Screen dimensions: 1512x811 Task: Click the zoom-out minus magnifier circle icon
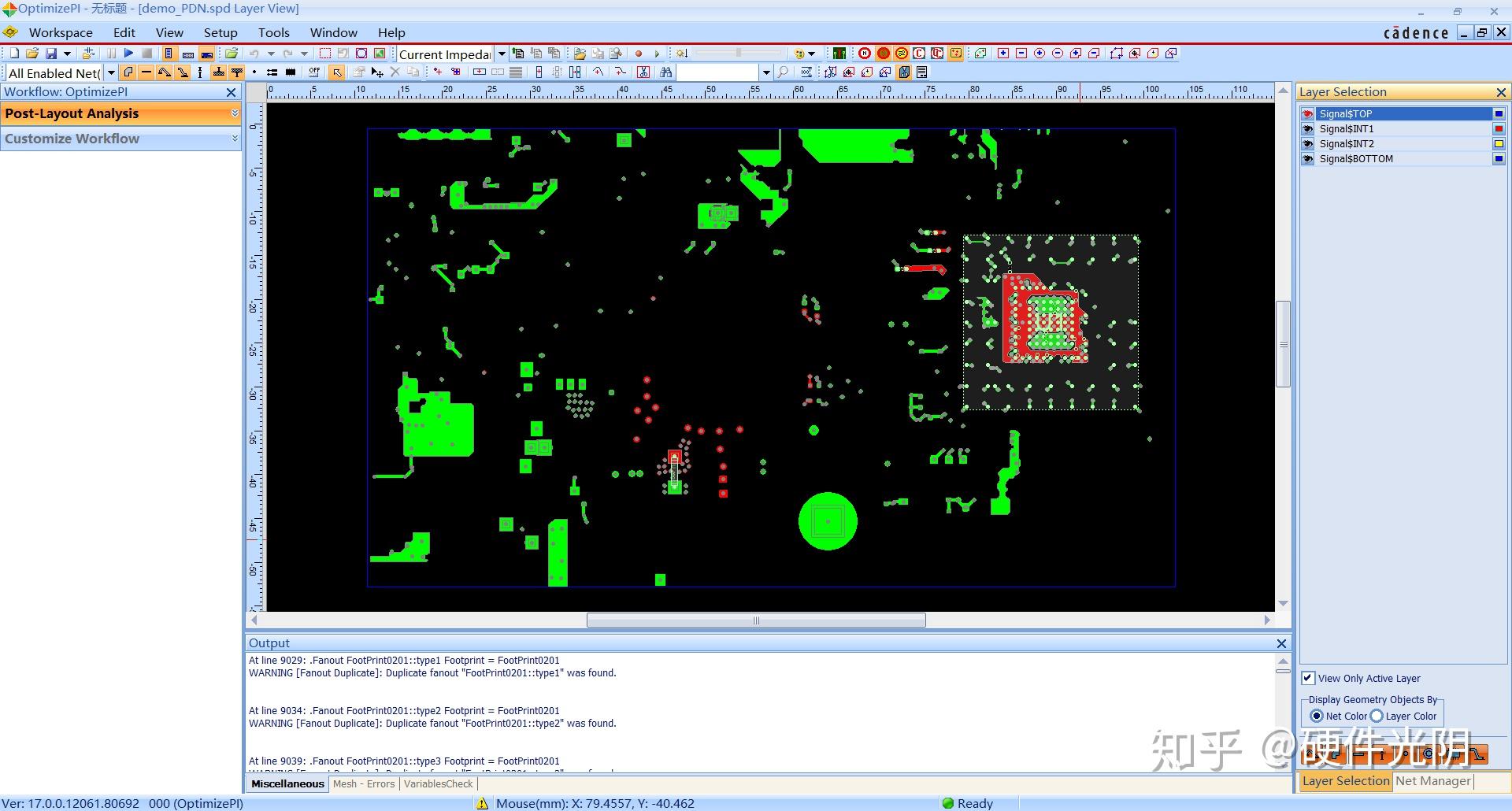1058,54
